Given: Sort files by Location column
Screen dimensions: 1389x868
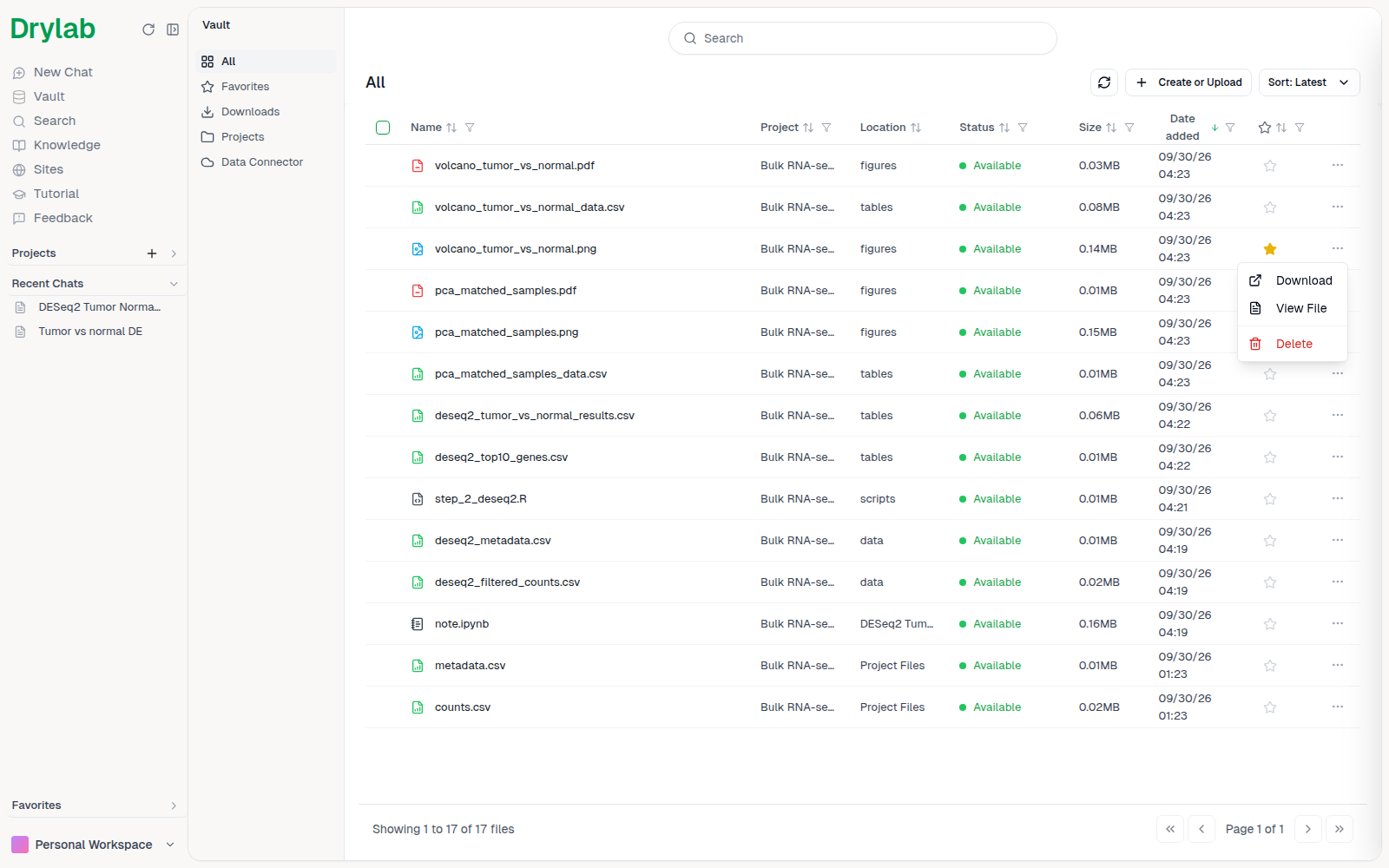Looking at the screenshot, I should [x=916, y=128].
